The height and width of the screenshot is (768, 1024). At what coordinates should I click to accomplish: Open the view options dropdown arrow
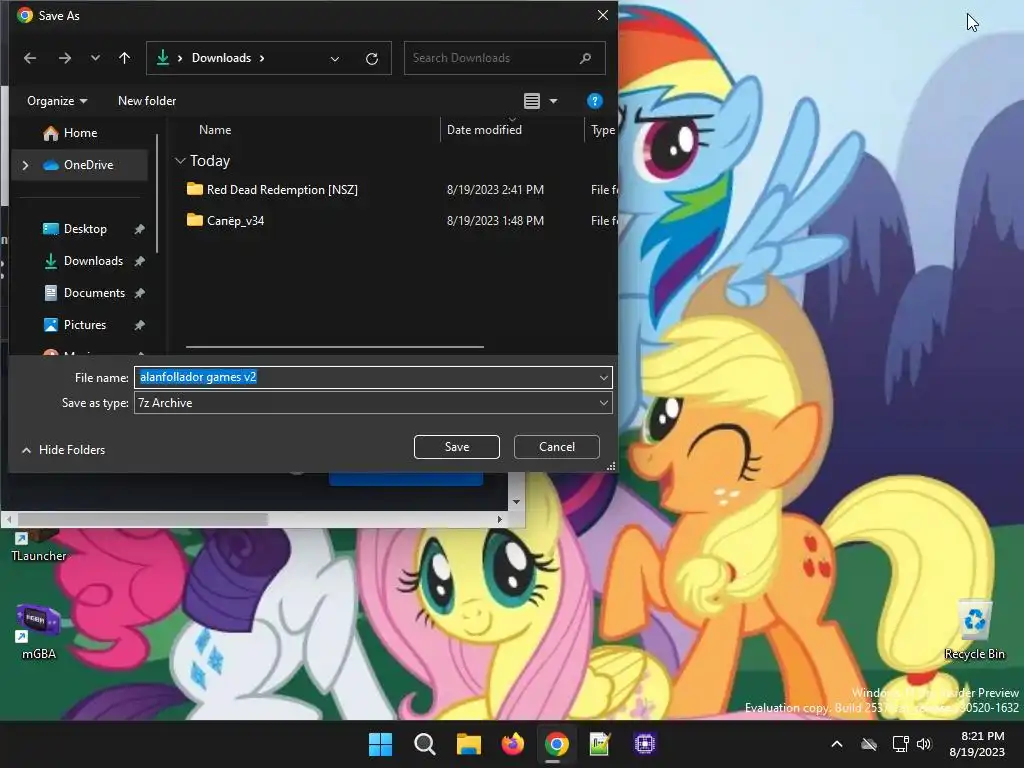click(554, 101)
